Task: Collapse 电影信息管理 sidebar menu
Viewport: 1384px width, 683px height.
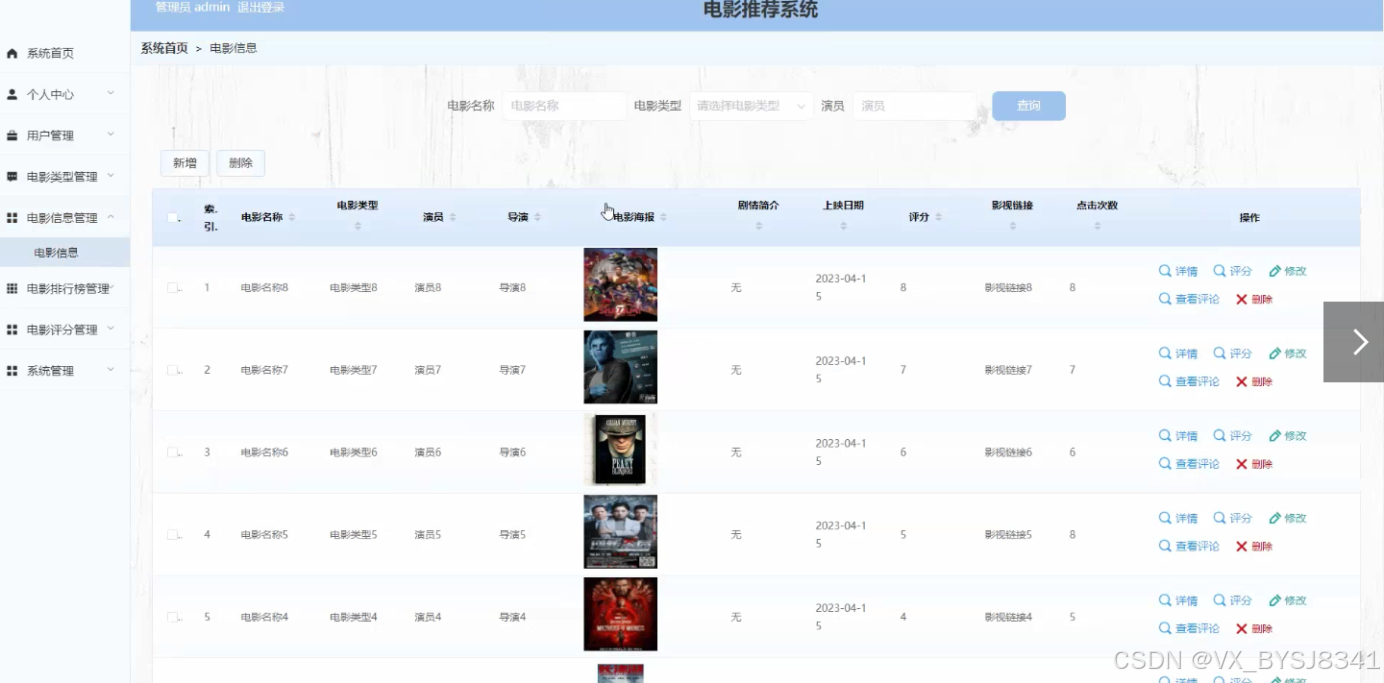Action: coord(110,216)
